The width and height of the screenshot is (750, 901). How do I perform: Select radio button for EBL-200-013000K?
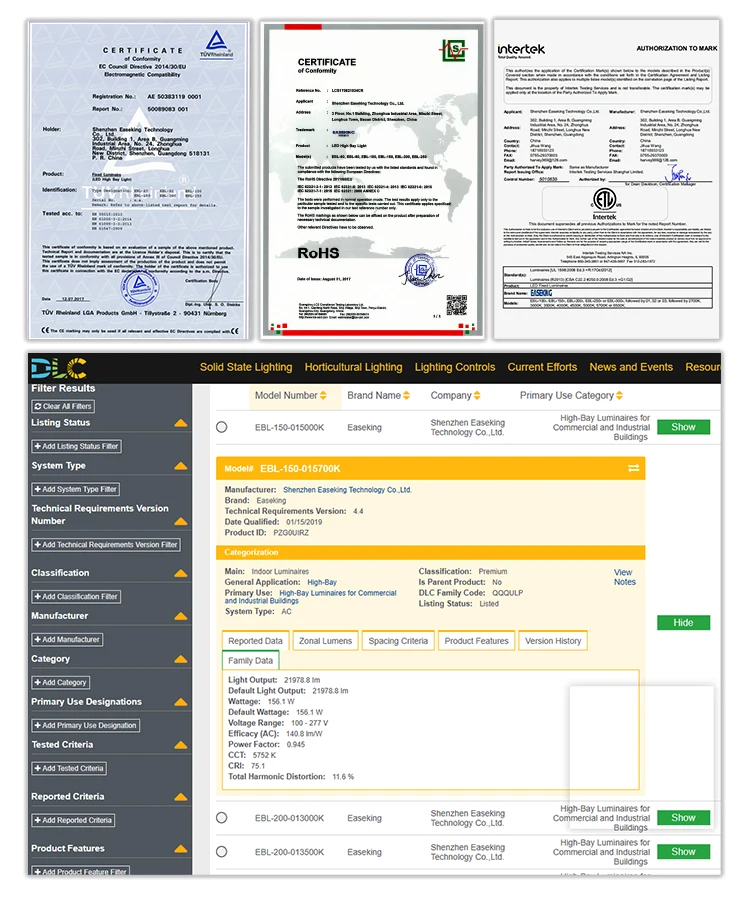coord(222,818)
